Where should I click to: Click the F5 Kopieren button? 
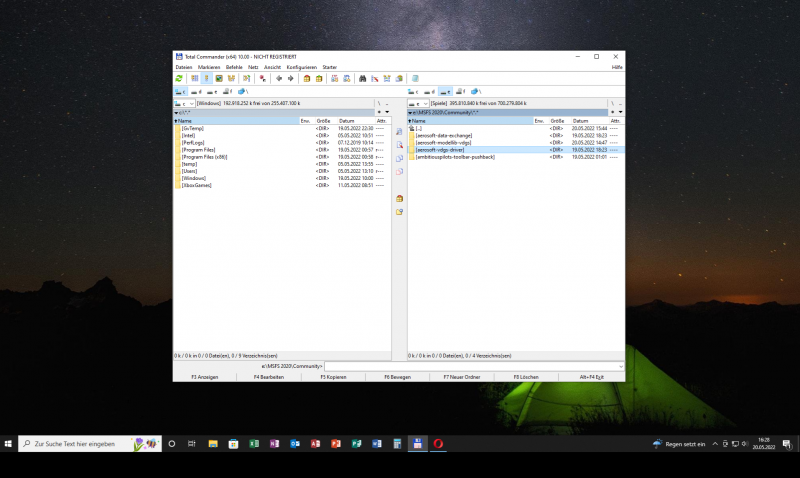pos(333,377)
